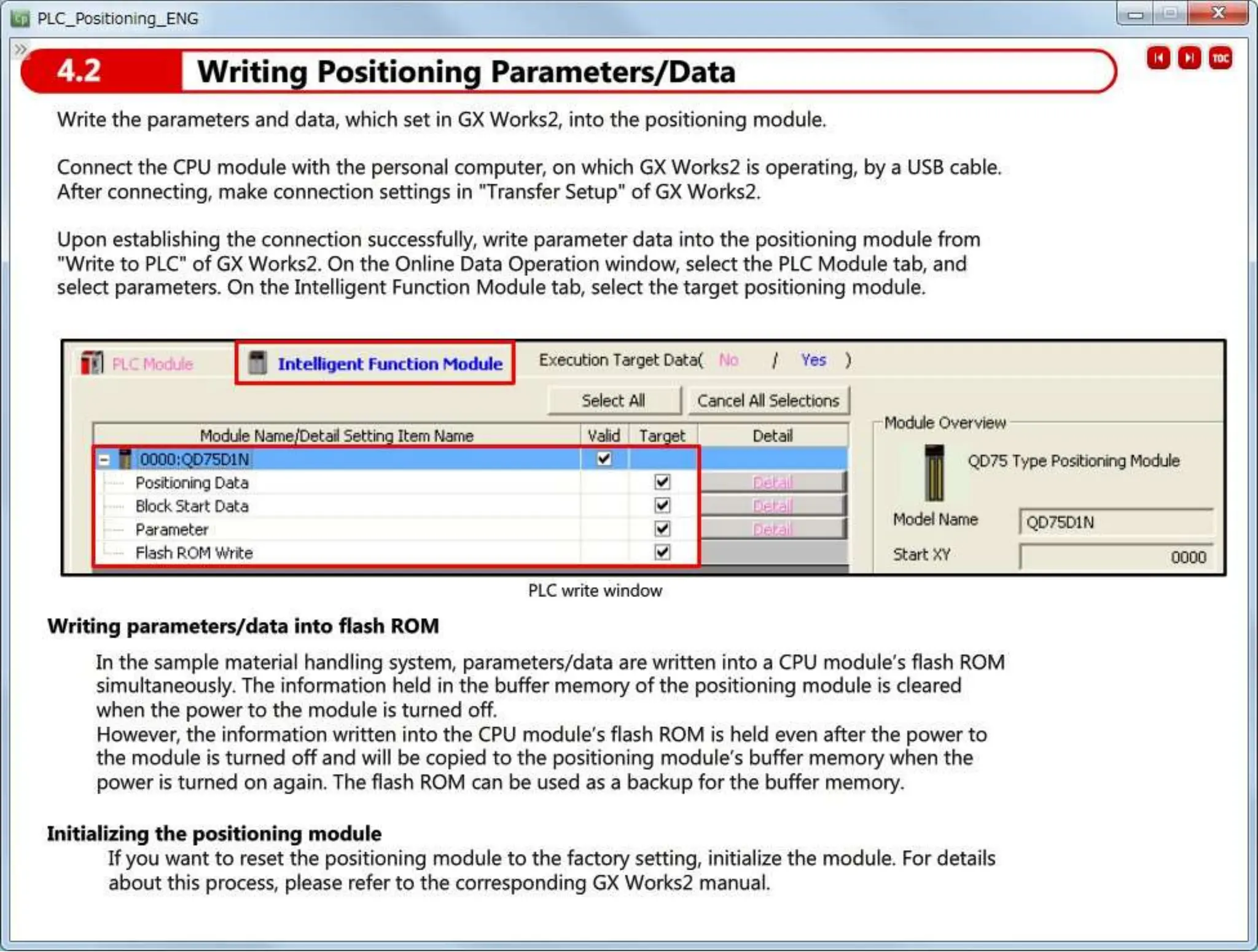1258x952 pixels.
Task: Expand the side panel with double chevron
Action: 21,49
